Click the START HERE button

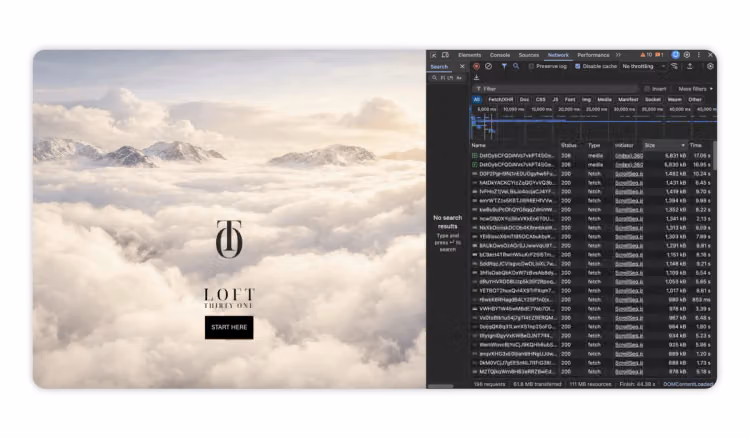click(x=229, y=328)
